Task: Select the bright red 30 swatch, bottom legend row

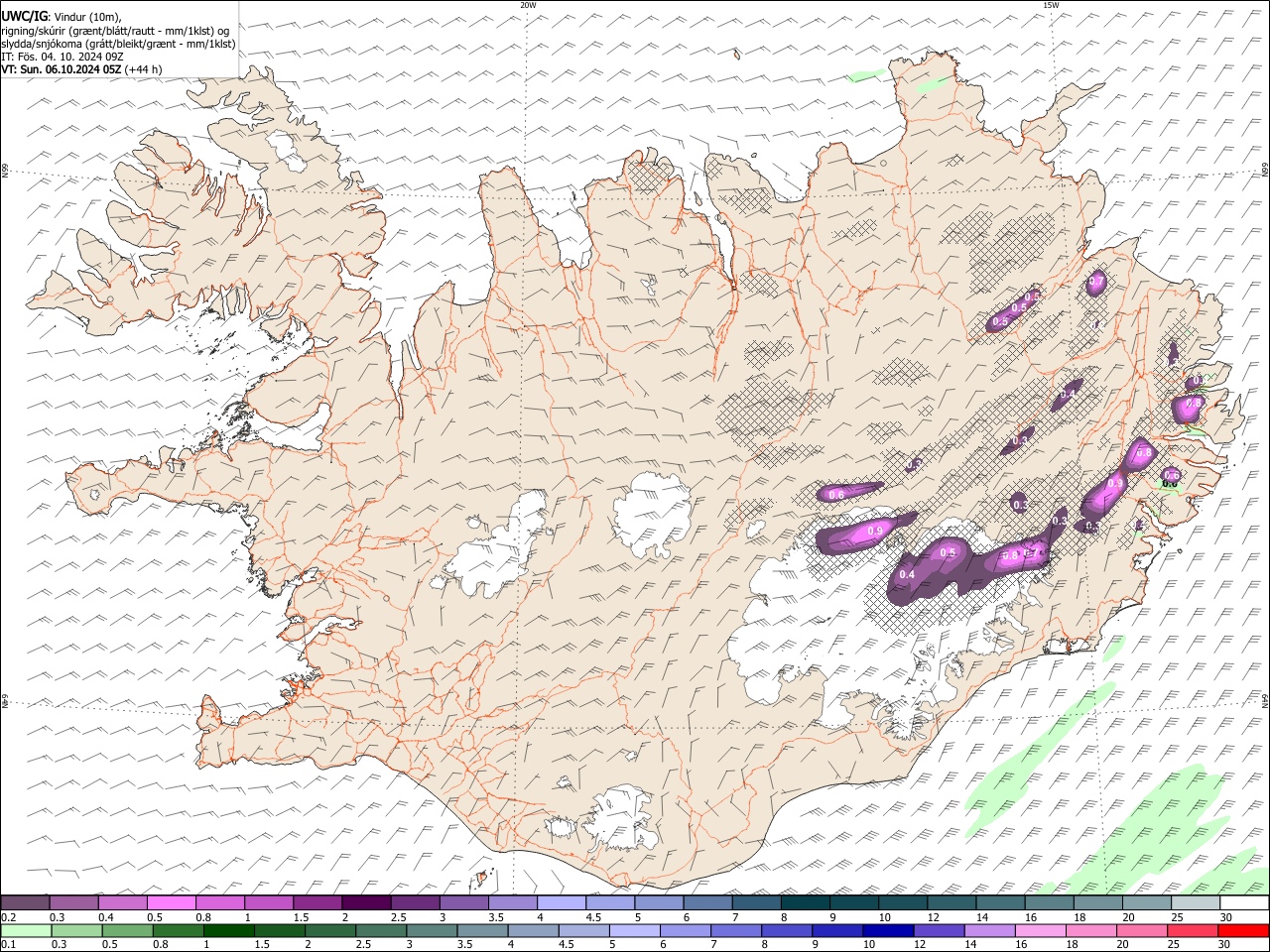Action: click(1243, 930)
